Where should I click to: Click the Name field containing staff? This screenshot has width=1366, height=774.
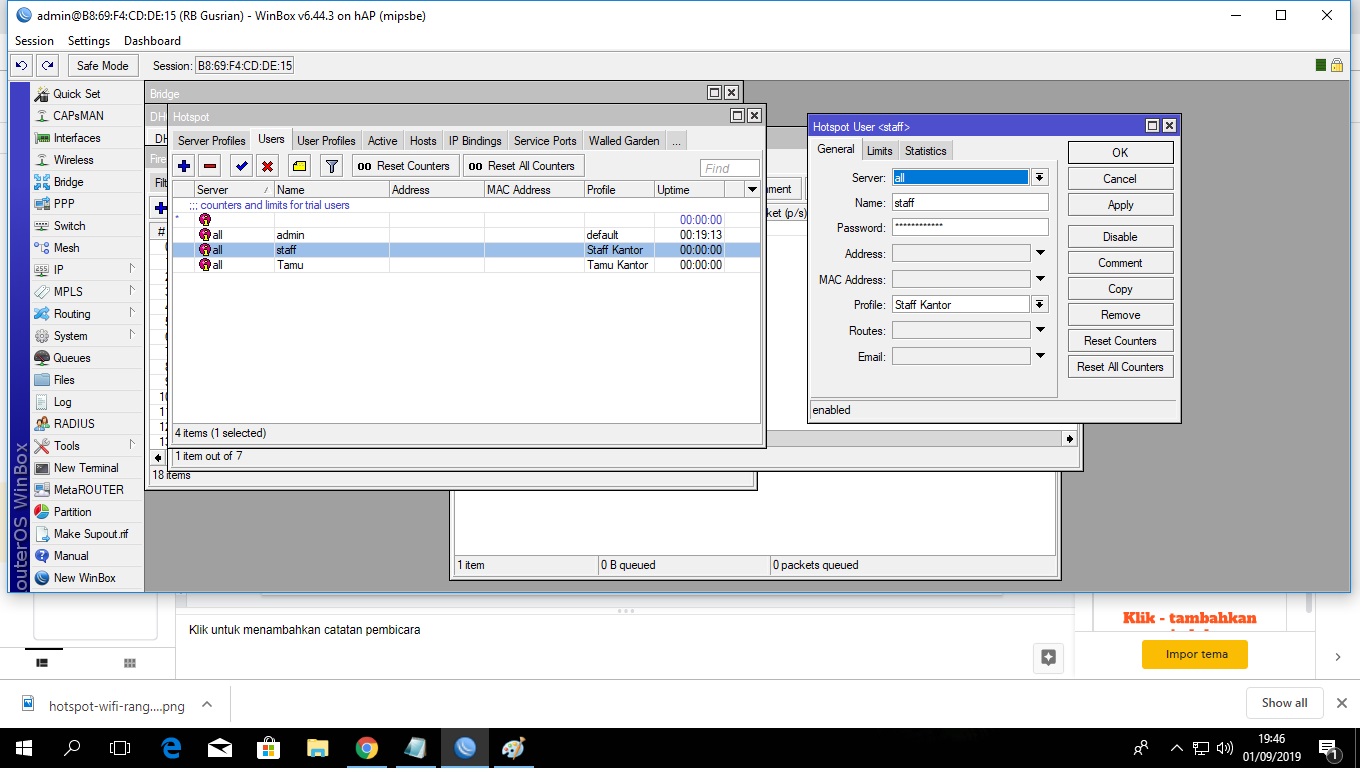(x=970, y=203)
